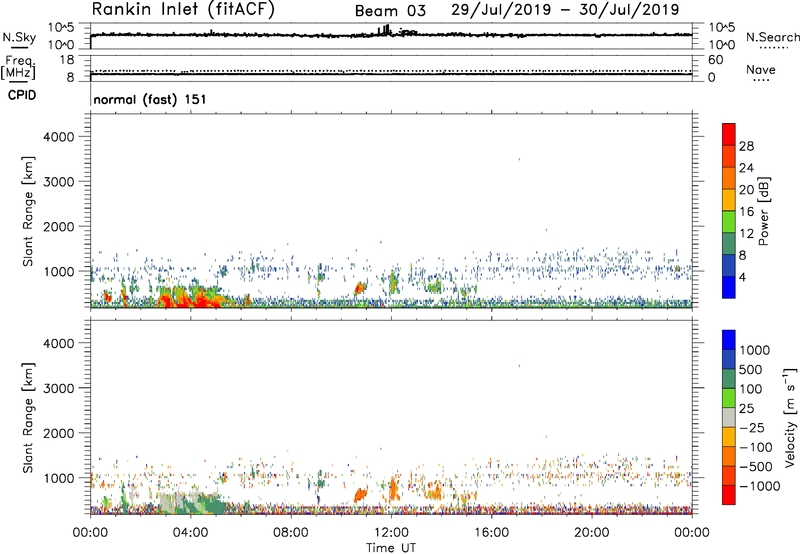Click the '1000' tick on the velocity colorbar
This screenshot has width=800, height=554.
coord(755,350)
